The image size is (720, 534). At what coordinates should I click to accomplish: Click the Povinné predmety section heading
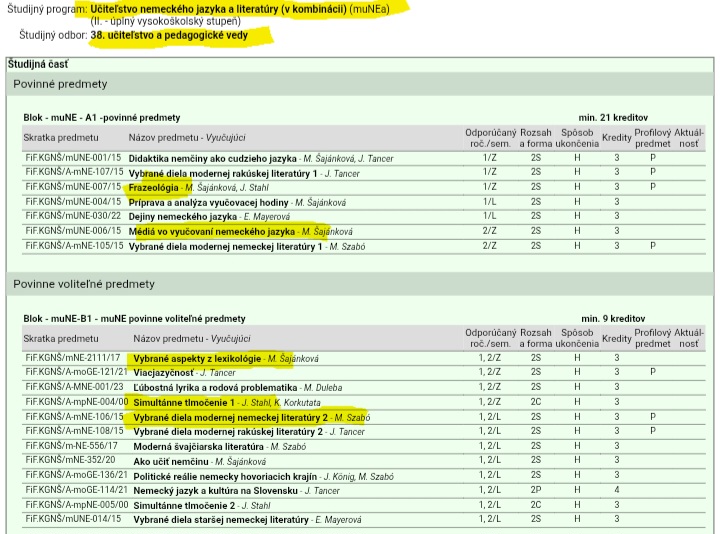pyautogui.click(x=60, y=84)
